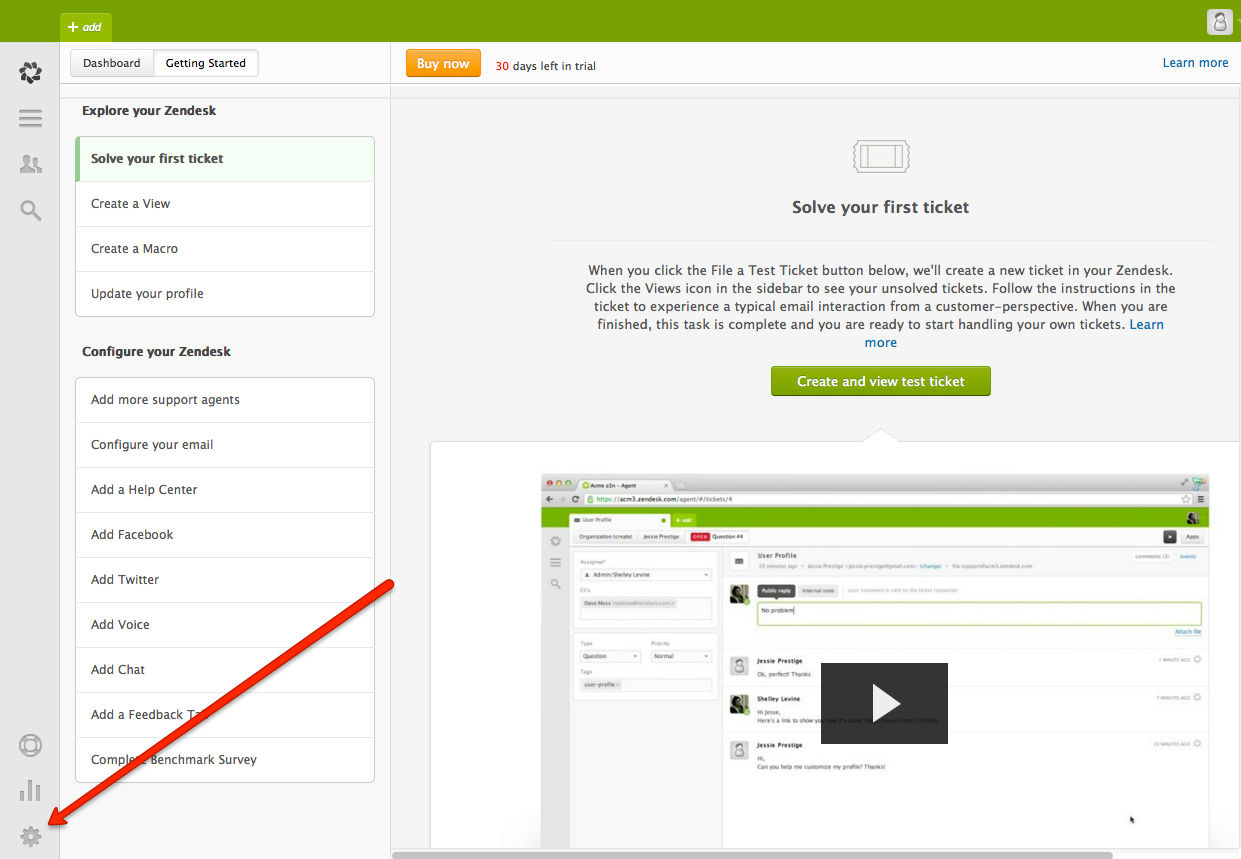Open the Learn more link at top right

click(1195, 62)
